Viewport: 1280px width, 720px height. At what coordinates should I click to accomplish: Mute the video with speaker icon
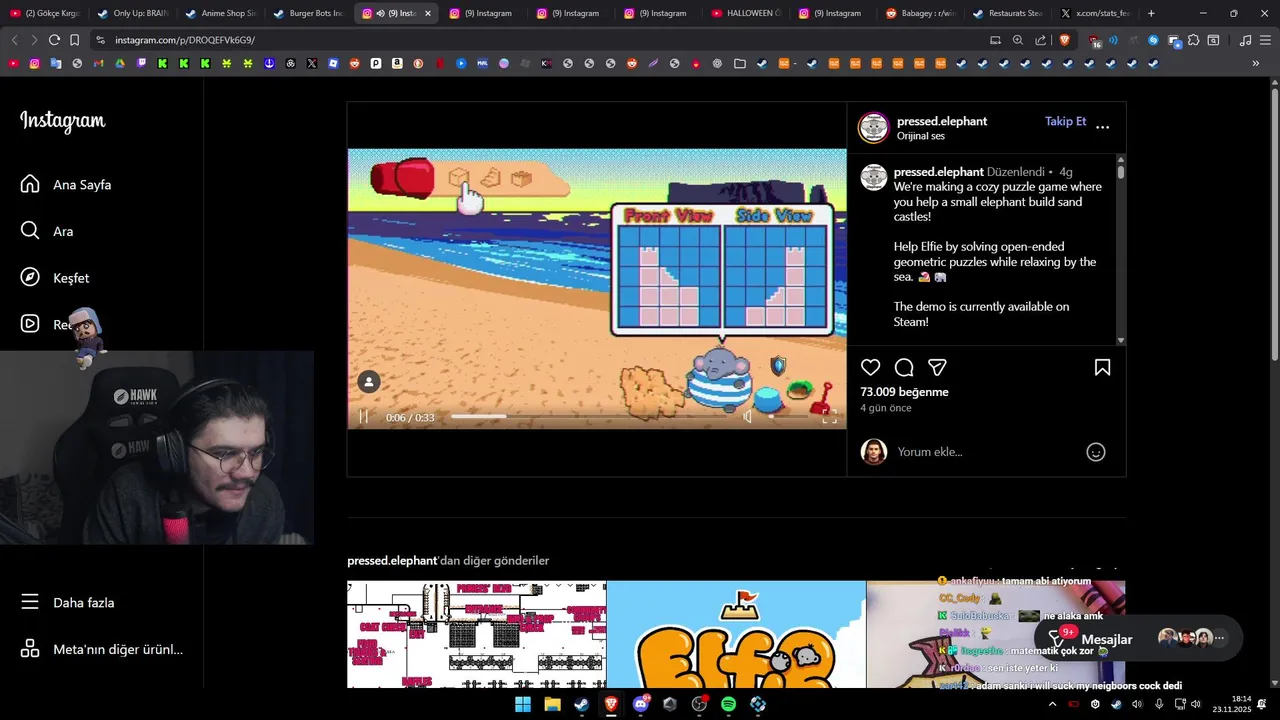pyautogui.click(x=748, y=417)
